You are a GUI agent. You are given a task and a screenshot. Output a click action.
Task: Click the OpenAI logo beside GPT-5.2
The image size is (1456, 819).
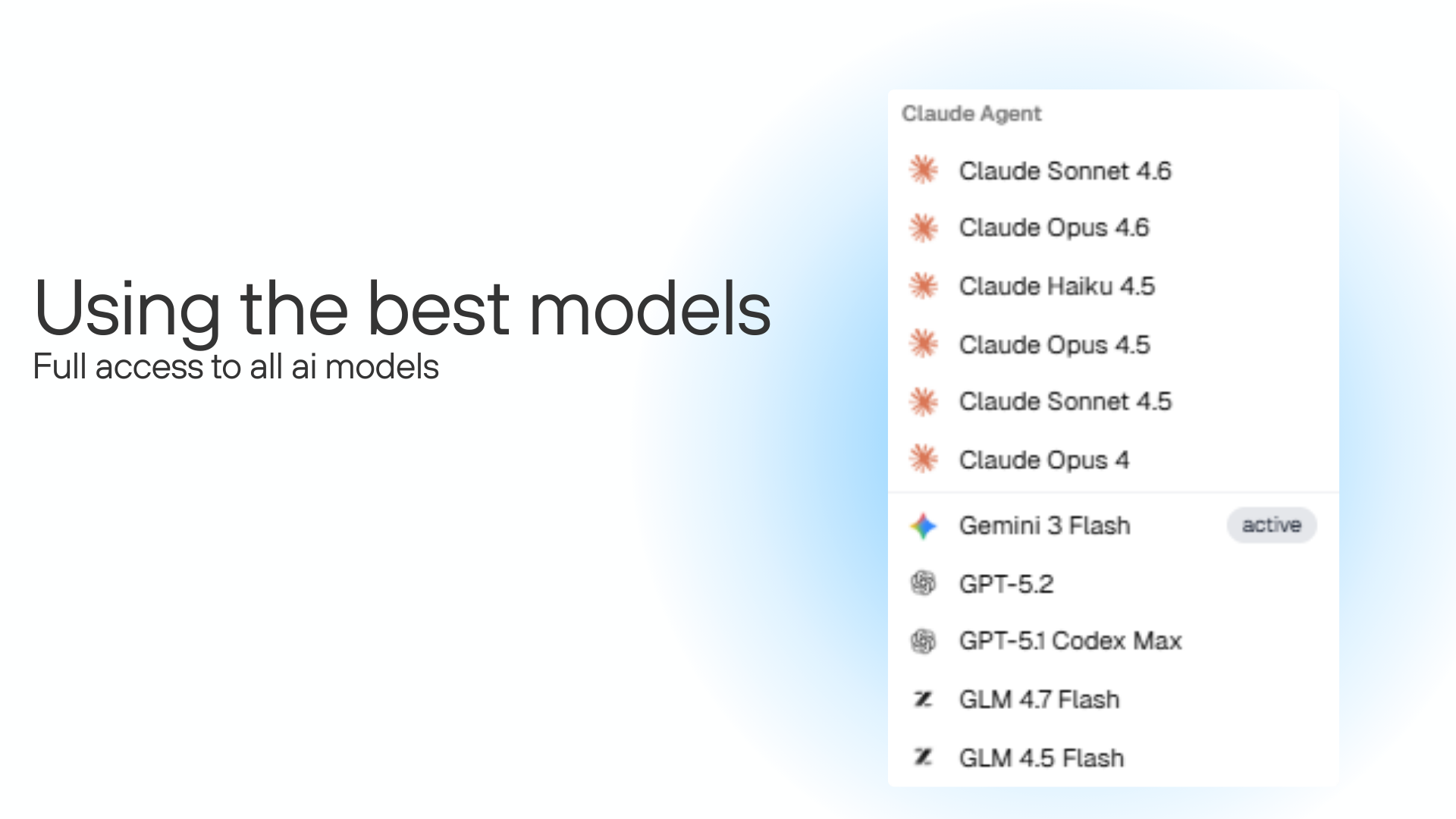coord(924,583)
